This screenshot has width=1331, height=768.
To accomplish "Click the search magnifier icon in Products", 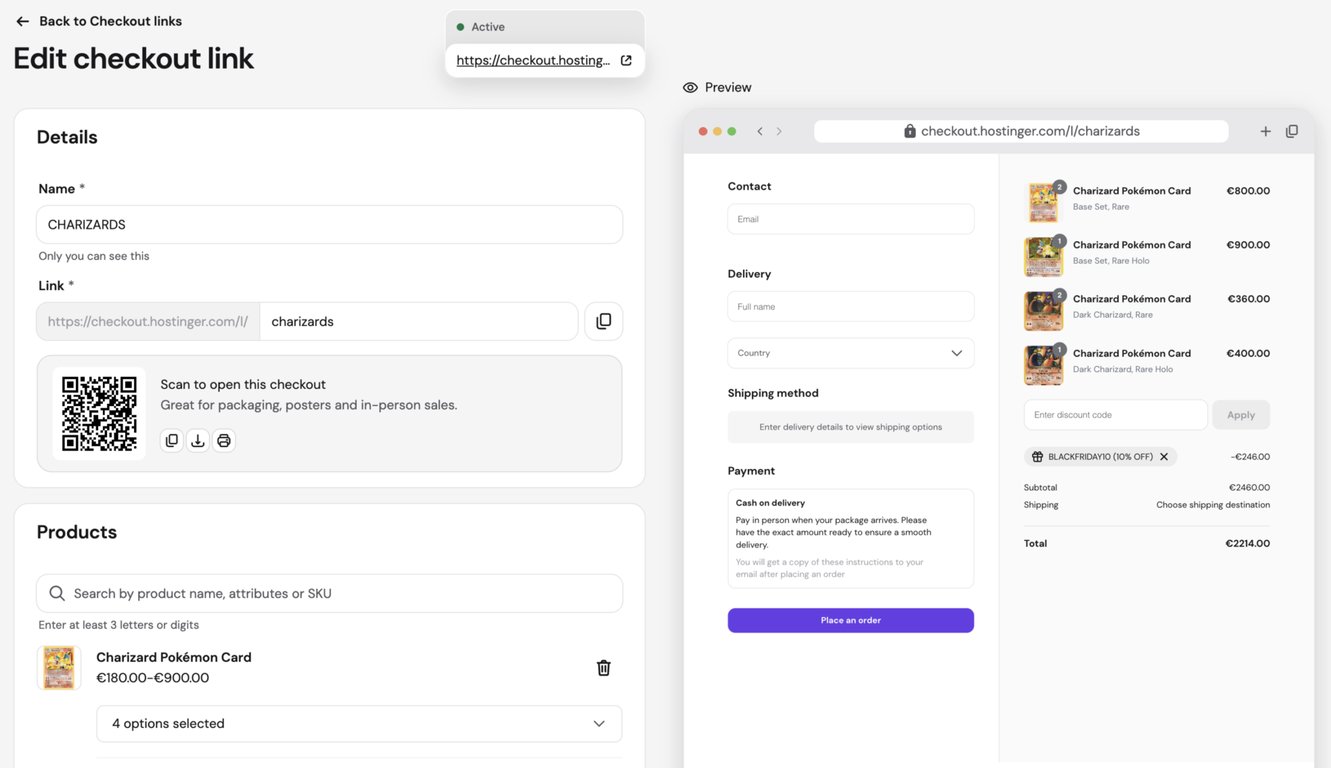I will pos(57,593).
